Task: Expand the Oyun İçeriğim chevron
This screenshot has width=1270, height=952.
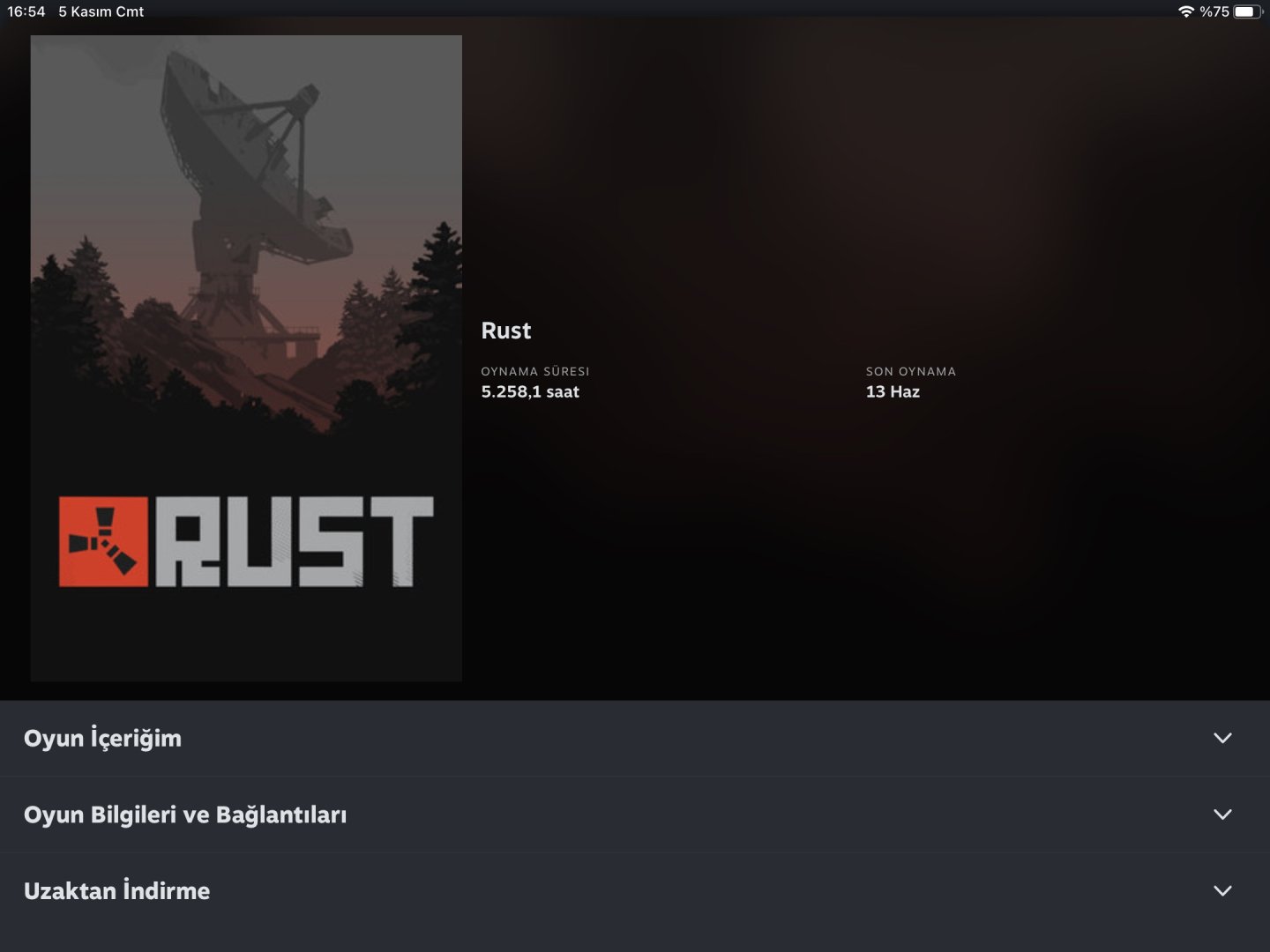Action: click(x=1222, y=738)
